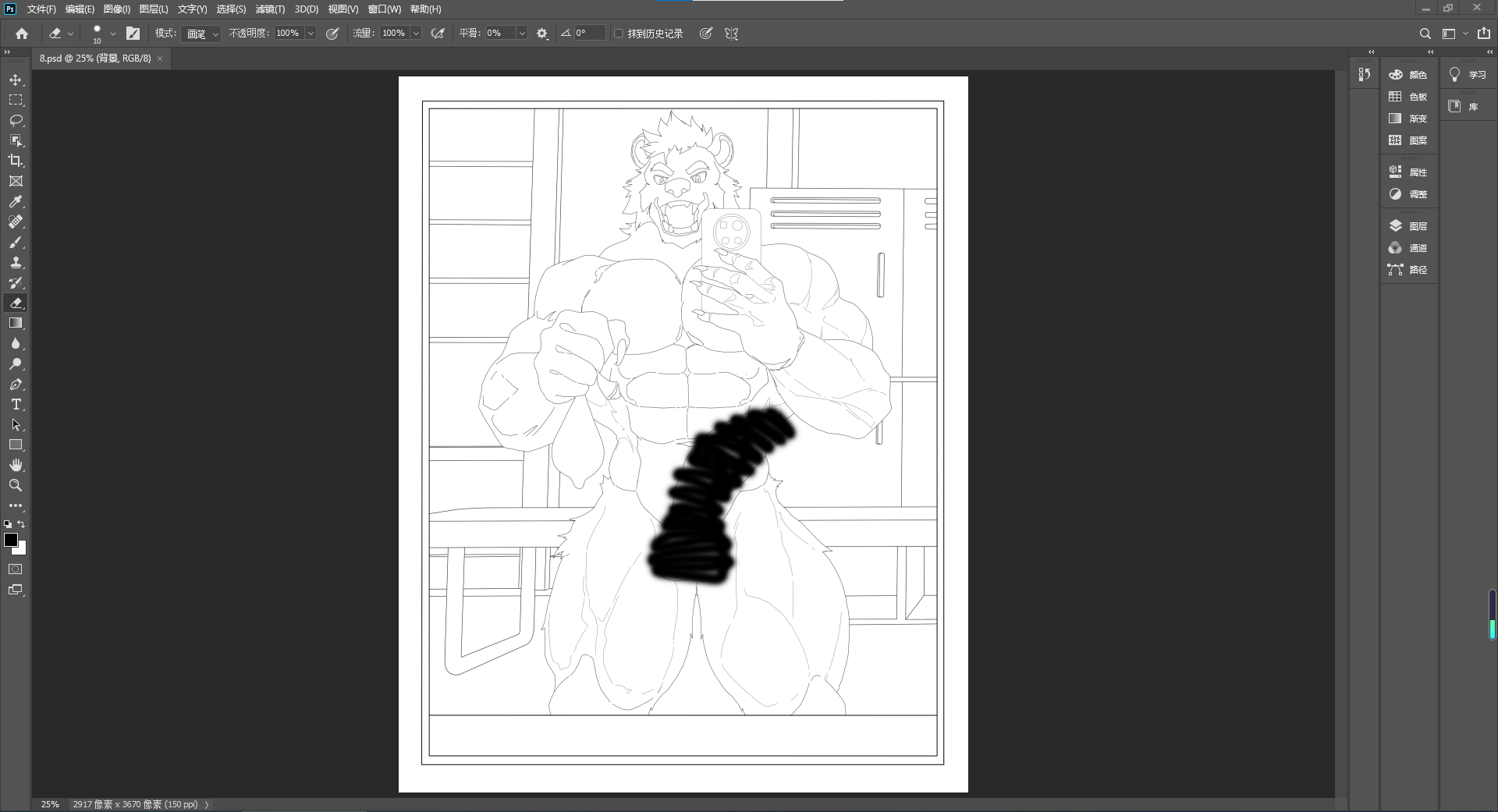This screenshot has width=1498, height=812.
Task: Select the Move tool
Action: [x=16, y=80]
